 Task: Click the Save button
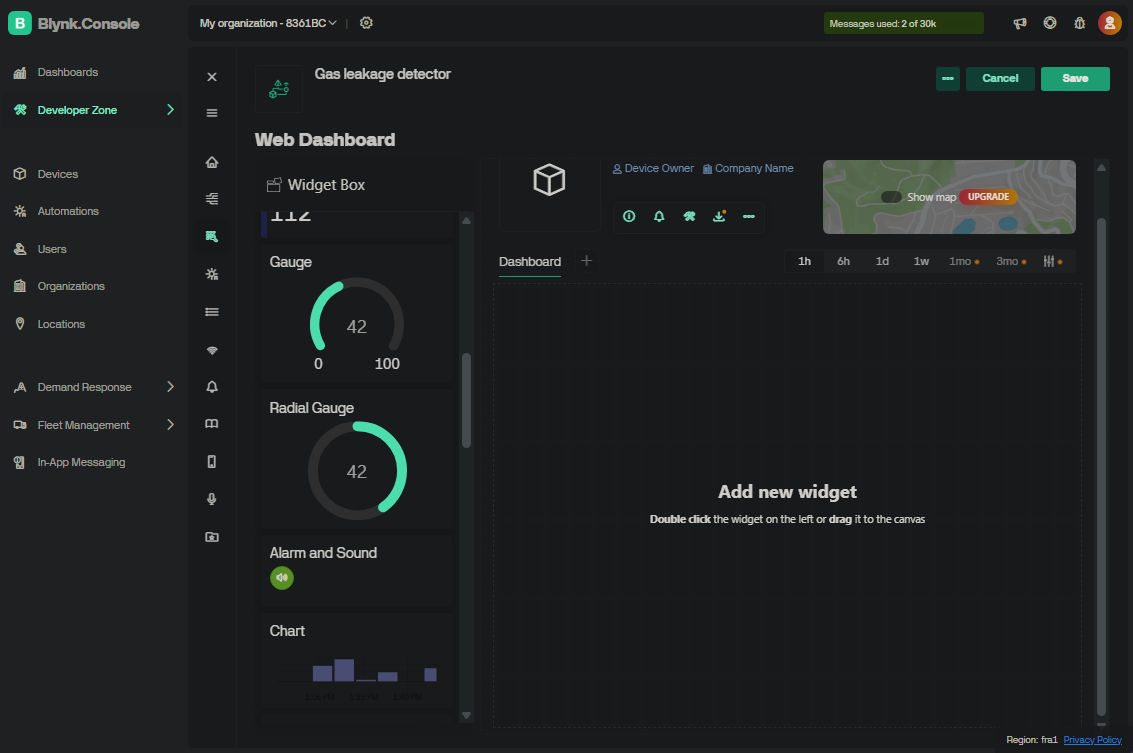click(x=1075, y=78)
